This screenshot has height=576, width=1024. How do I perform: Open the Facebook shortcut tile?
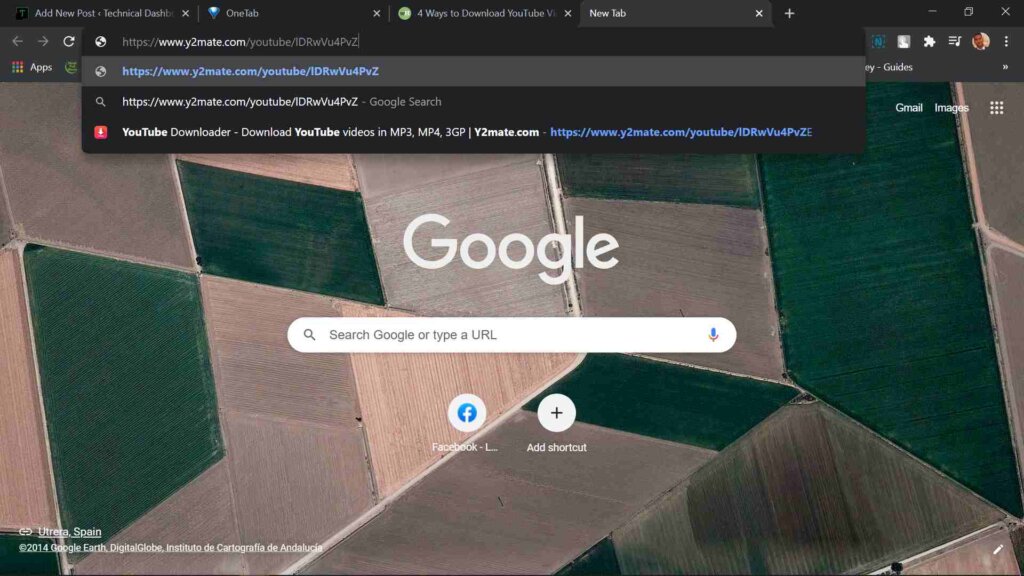[x=466, y=423]
